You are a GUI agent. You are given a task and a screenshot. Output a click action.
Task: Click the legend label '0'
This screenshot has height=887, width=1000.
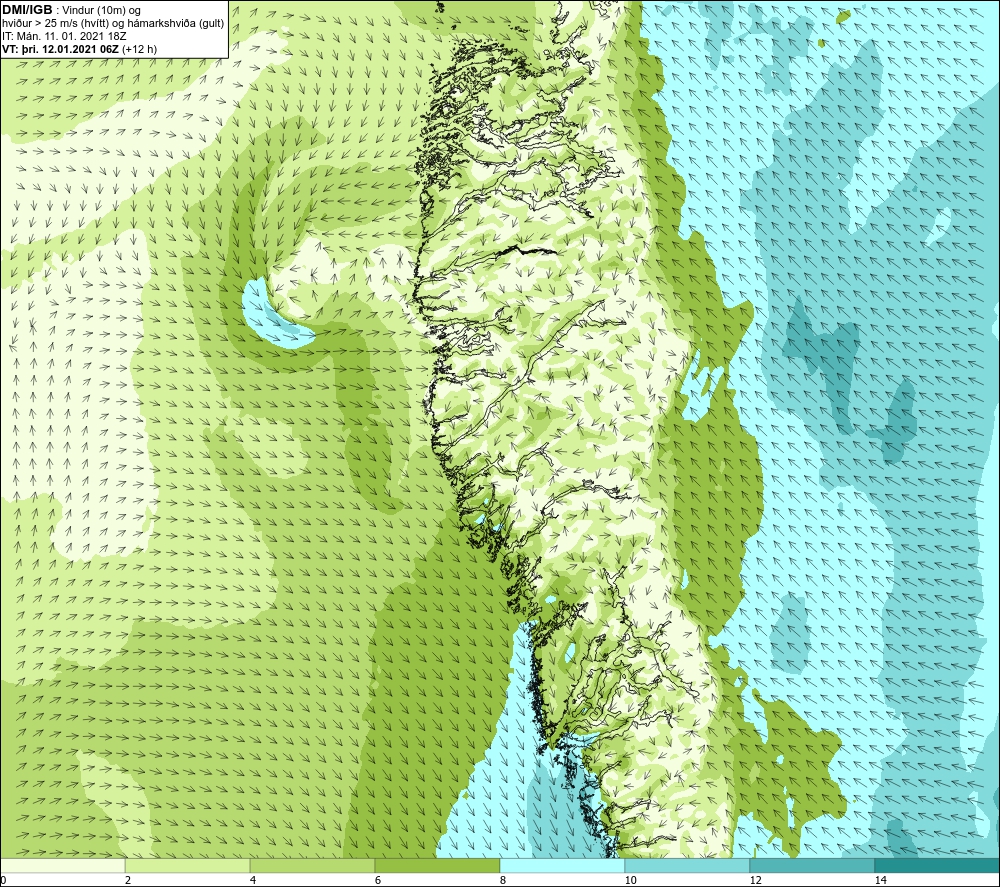click(x=4, y=880)
